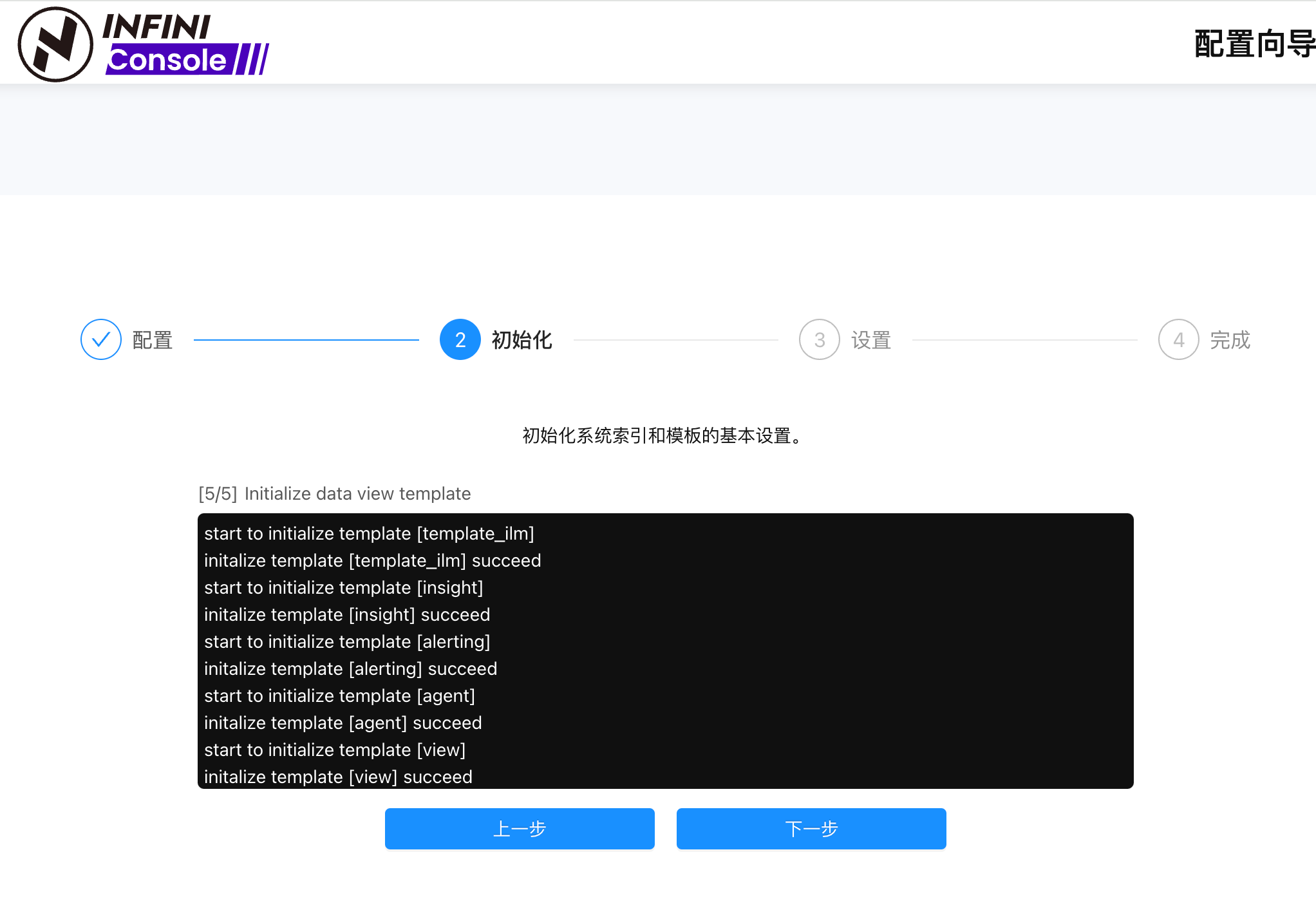Click the alerting succeed log line

click(x=350, y=669)
